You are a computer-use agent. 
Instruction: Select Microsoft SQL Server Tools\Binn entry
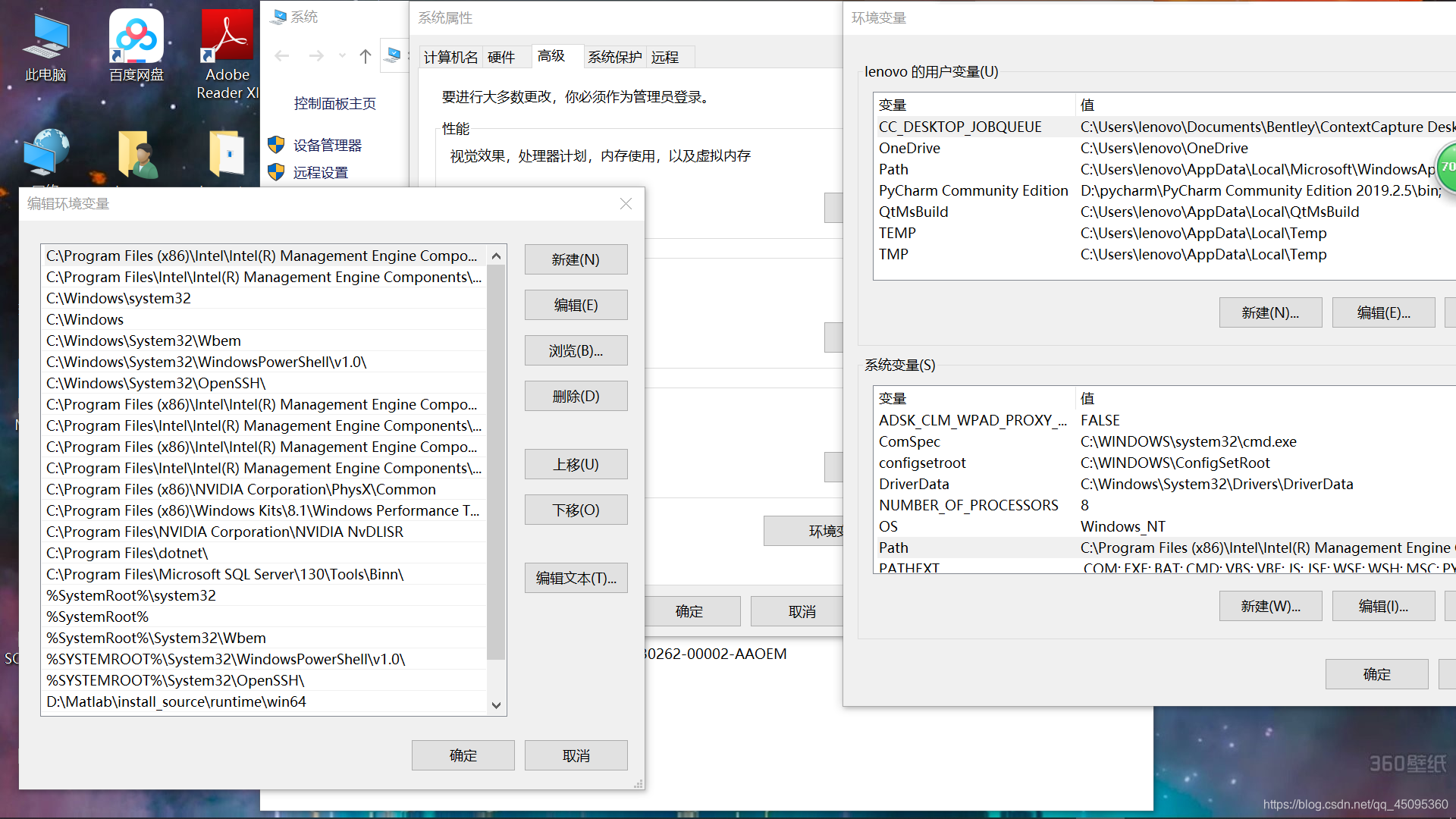click(264, 574)
